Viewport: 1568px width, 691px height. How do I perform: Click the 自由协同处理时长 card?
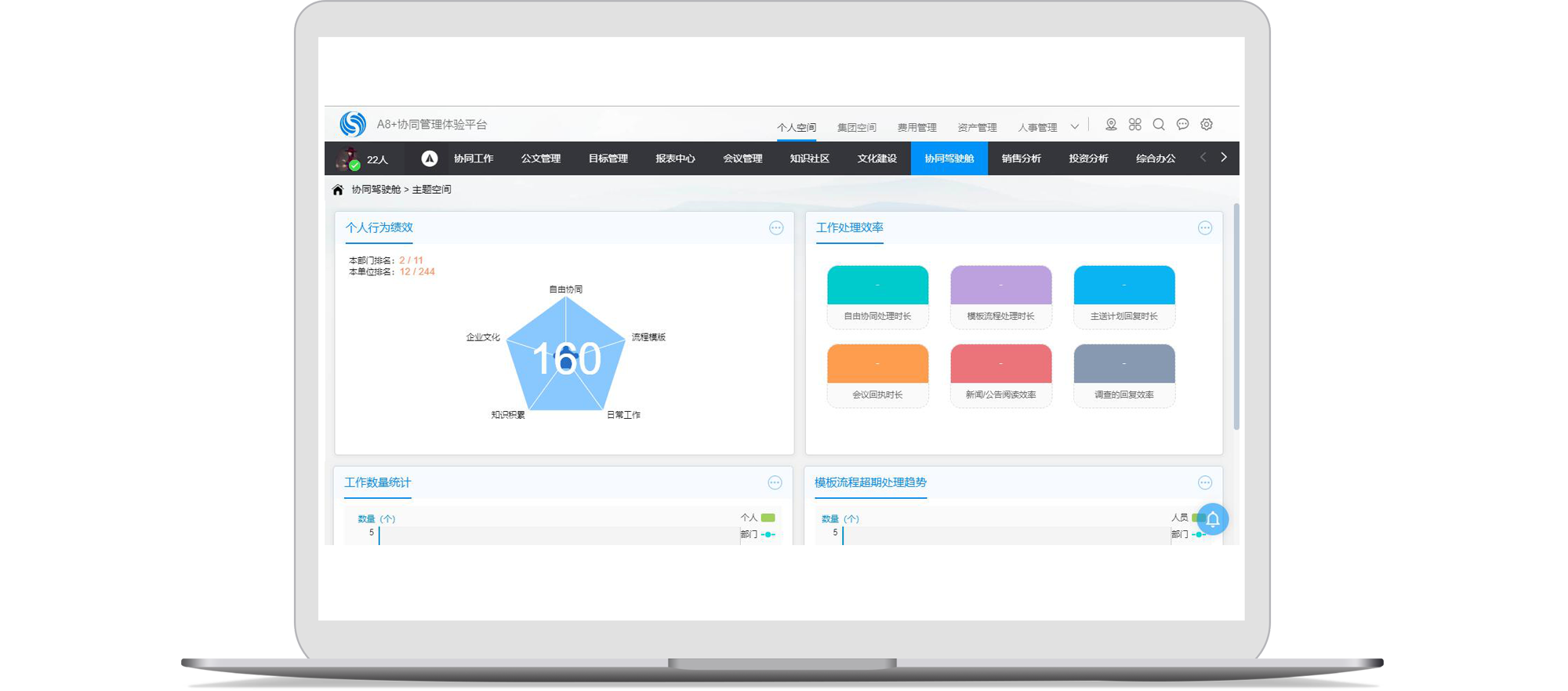(x=877, y=296)
